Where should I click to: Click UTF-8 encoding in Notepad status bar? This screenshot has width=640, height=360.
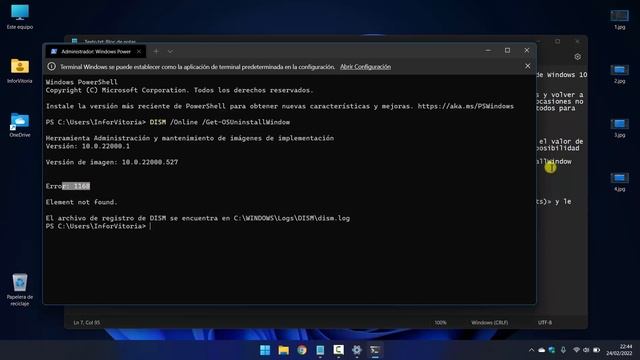coord(545,322)
